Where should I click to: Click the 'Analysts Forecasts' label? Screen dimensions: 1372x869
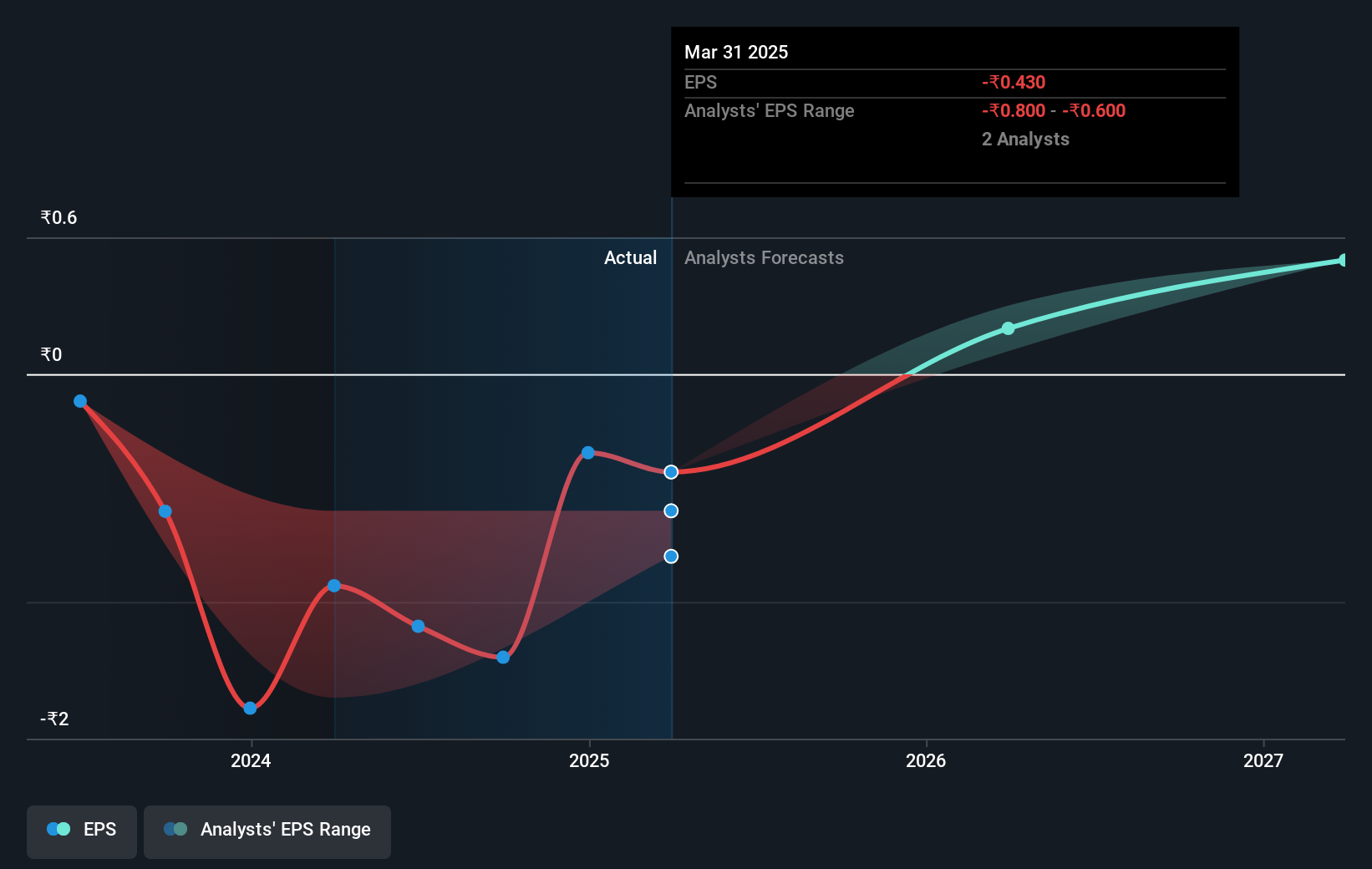[765, 257]
